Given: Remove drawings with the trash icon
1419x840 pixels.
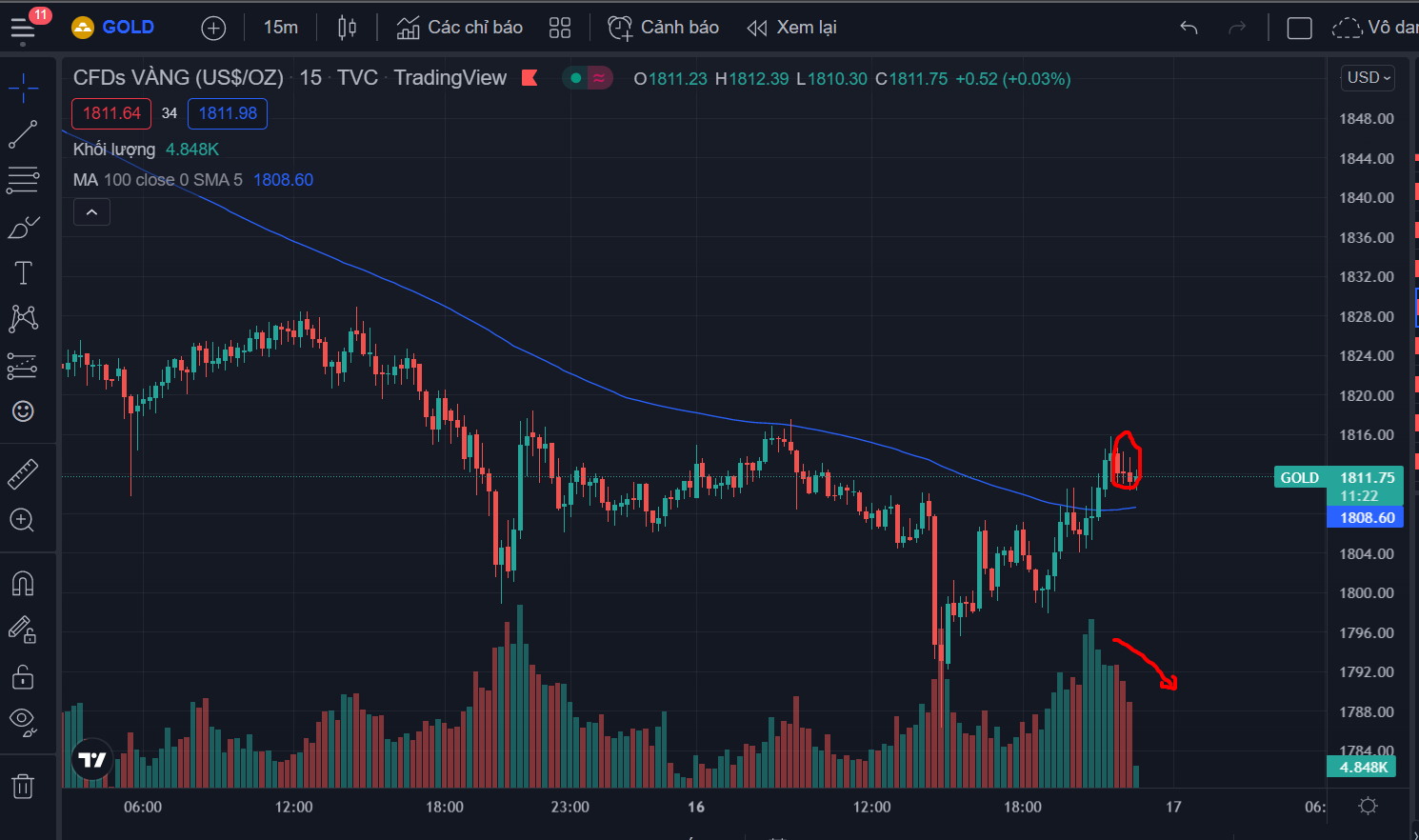Looking at the screenshot, I should point(23,786).
